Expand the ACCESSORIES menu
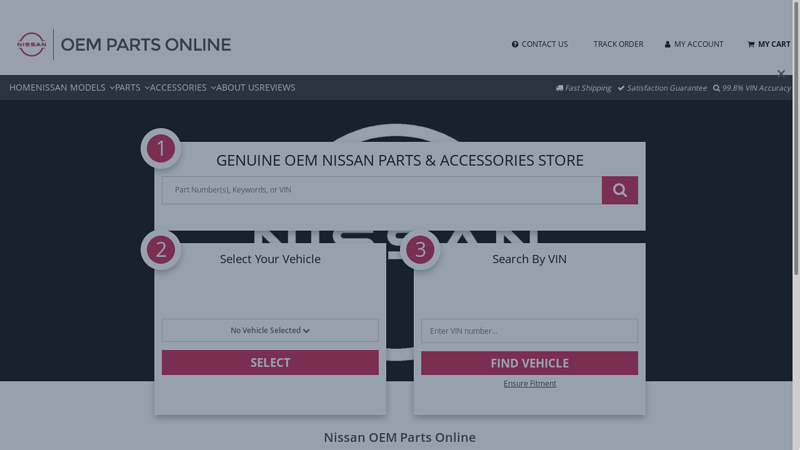The width and height of the screenshot is (800, 450). 182,88
